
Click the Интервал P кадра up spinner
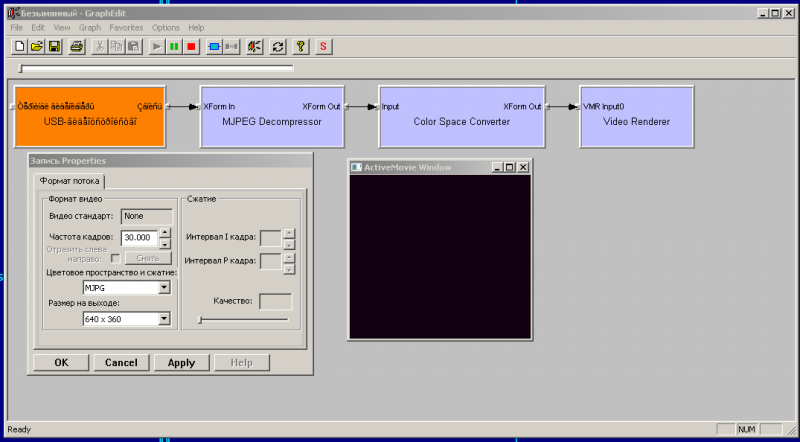289,257
